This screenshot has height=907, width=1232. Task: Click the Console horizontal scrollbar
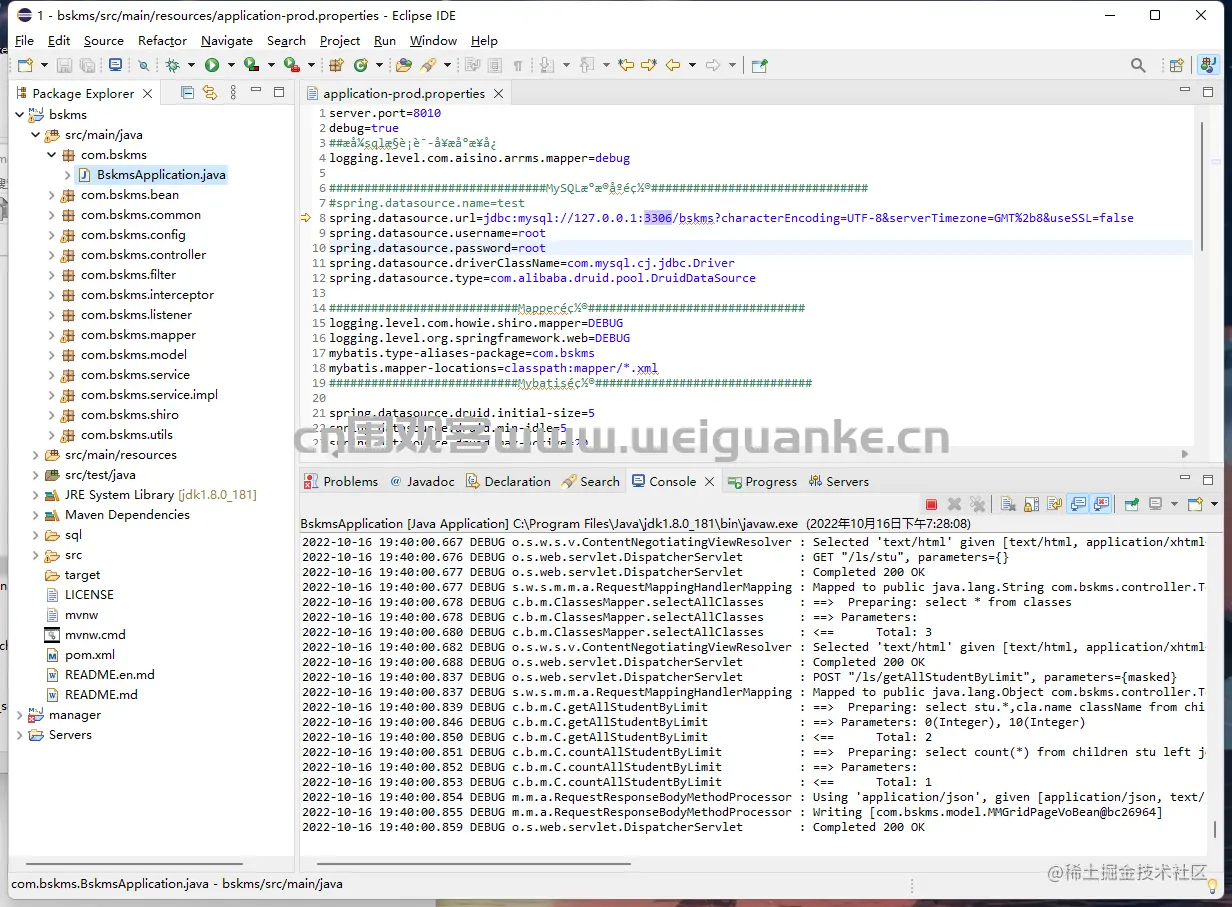[x=472, y=863]
